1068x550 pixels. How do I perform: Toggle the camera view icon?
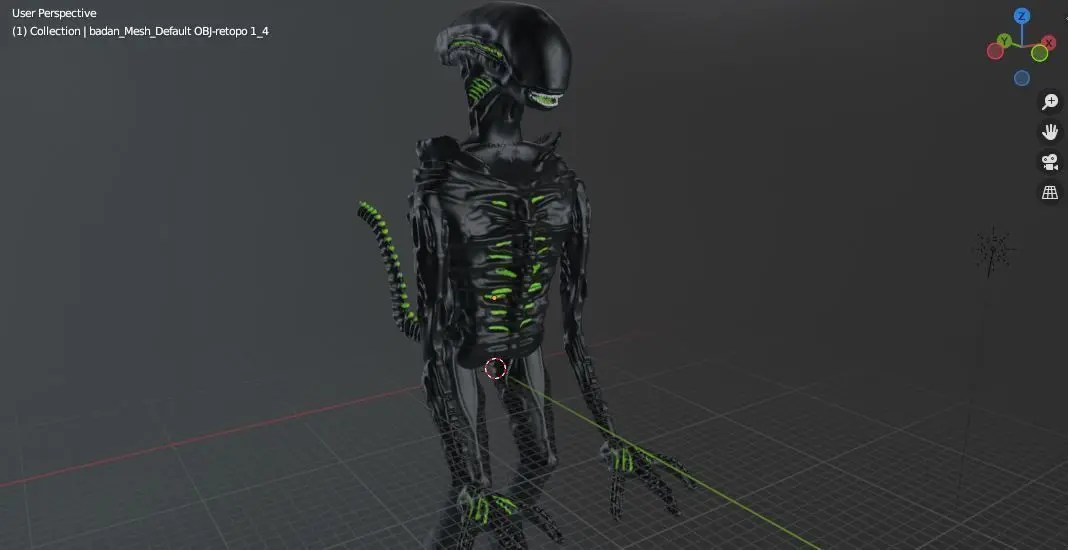(x=1050, y=162)
